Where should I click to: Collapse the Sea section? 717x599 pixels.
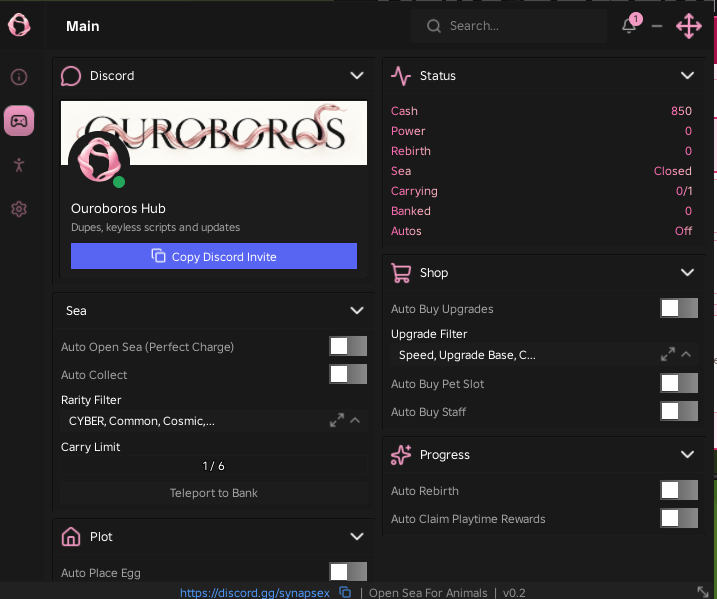(357, 310)
